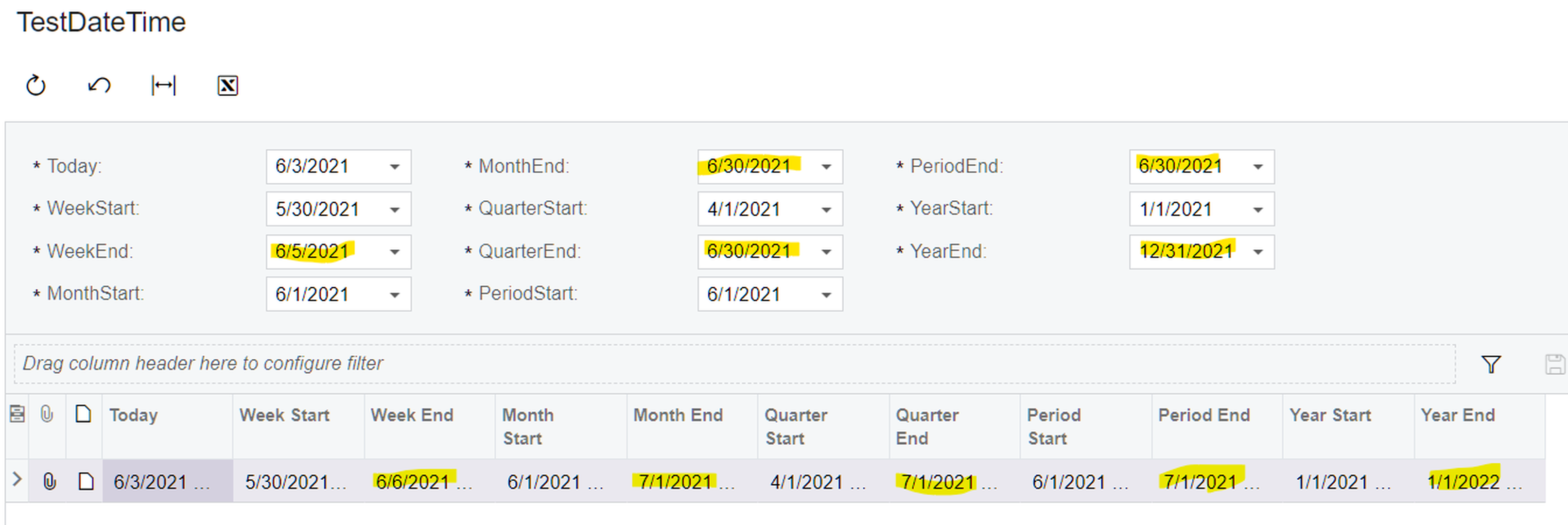1568x525 pixels.
Task: Open the MonthEnd date dropdown
Action: [x=826, y=167]
